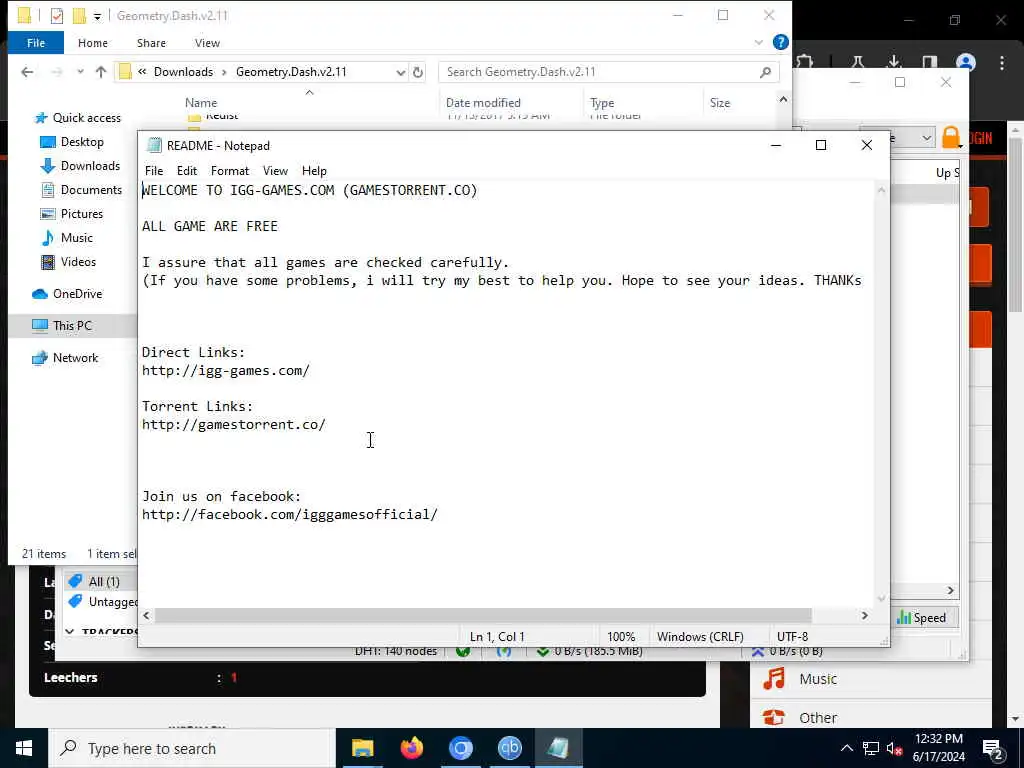Viewport: 1024px width, 768px height.
Task: Open the Windows Start menu
Action: tap(24, 748)
